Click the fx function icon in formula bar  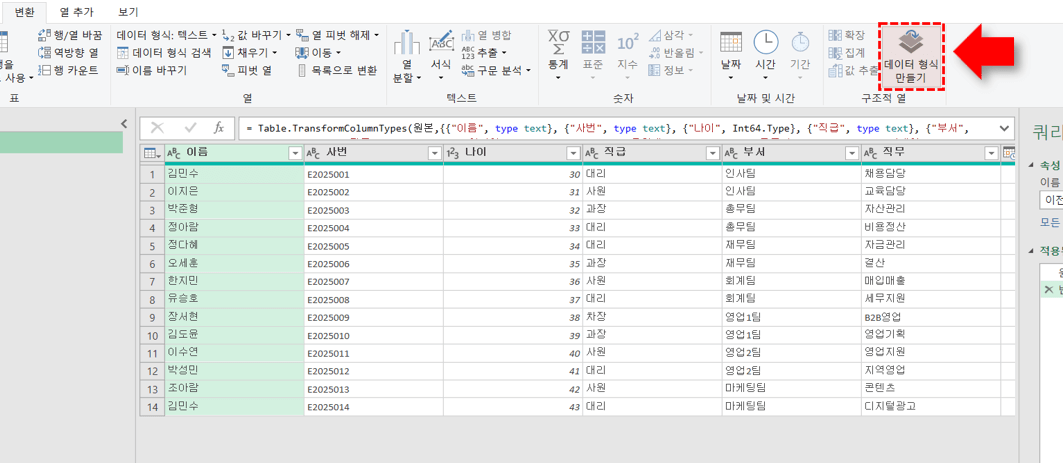(x=218, y=128)
